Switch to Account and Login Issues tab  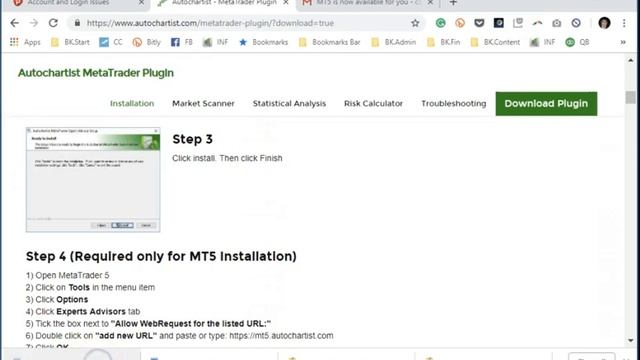pyautogui.click(x=68, y=3)
